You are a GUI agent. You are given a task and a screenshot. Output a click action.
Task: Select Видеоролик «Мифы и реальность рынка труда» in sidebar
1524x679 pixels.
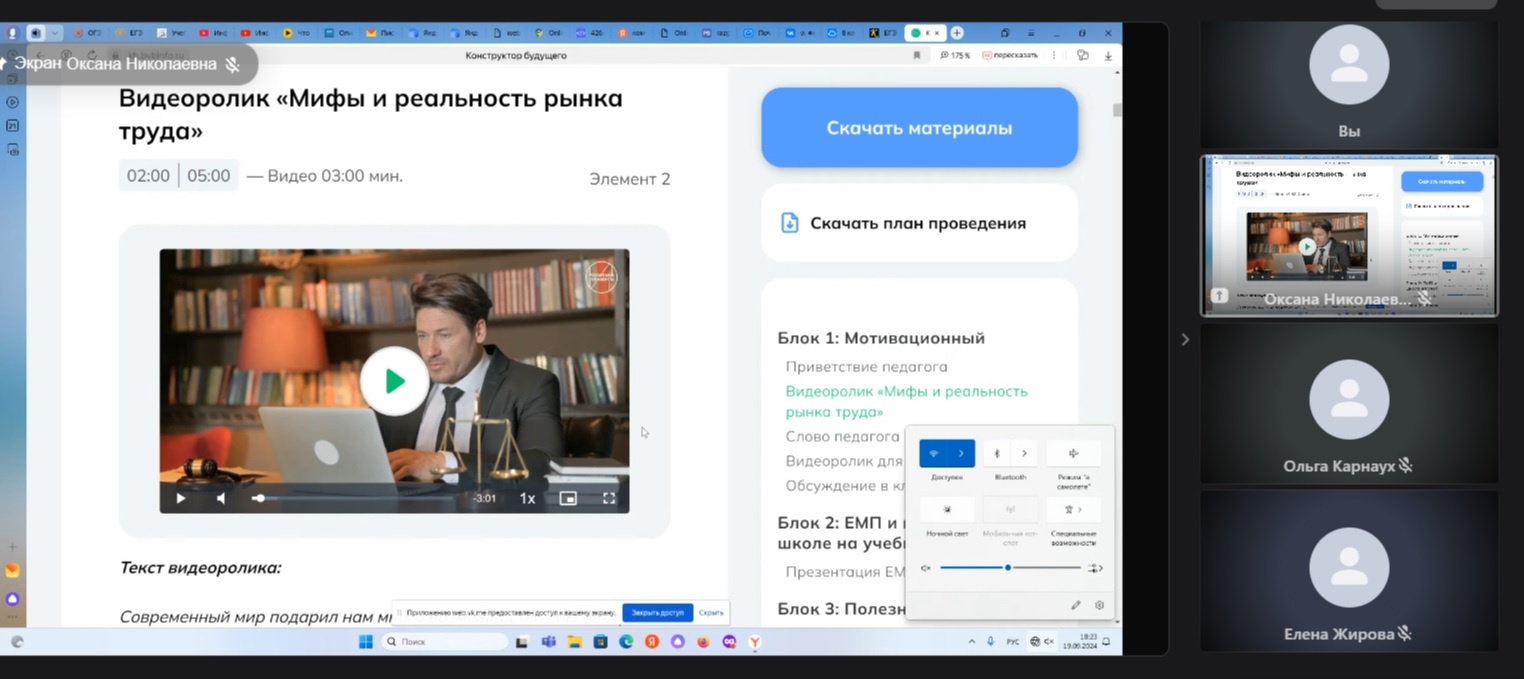[x=906, y=401]
